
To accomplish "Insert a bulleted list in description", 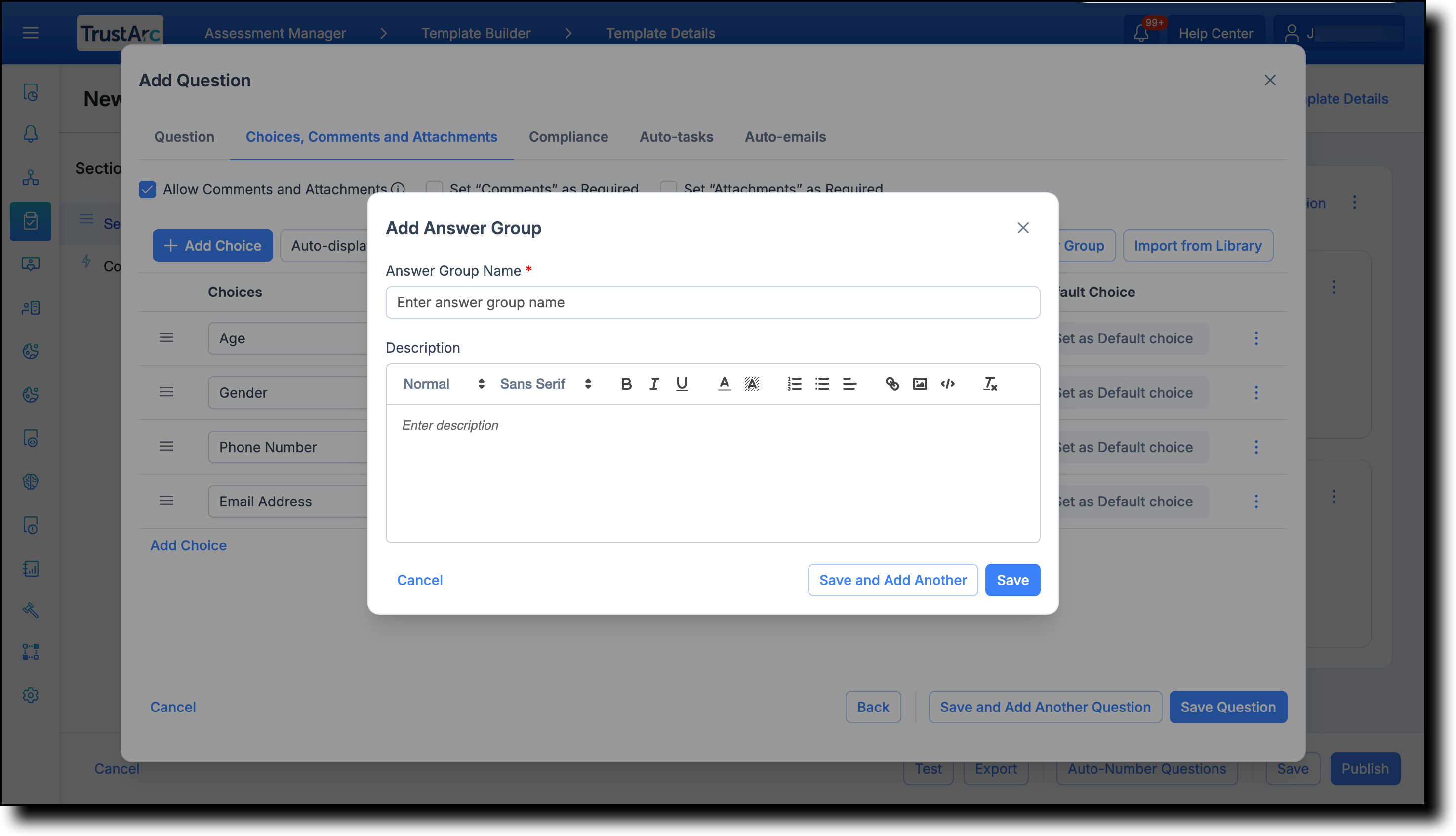I will point(822,384).
